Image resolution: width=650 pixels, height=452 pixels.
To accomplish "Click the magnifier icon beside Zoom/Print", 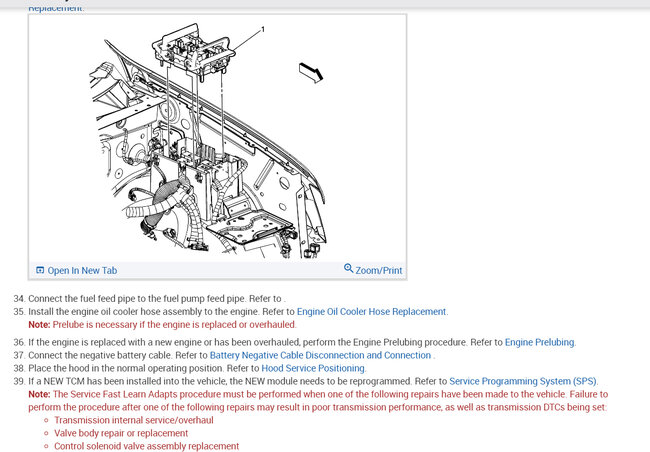I will point(348,268).
